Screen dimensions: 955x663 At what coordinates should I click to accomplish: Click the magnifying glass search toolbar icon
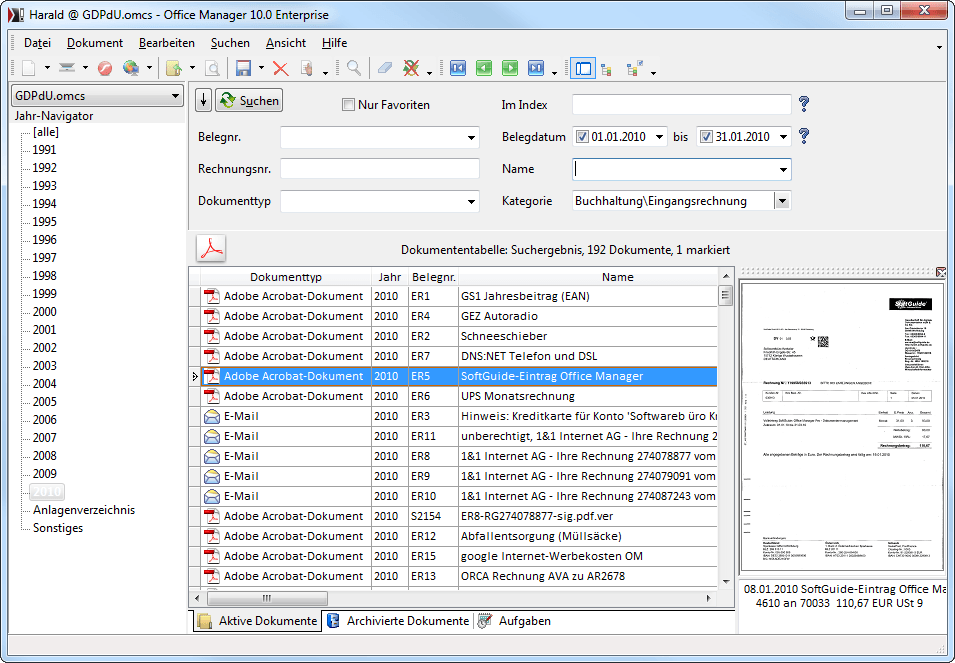(x=354, y=68)
